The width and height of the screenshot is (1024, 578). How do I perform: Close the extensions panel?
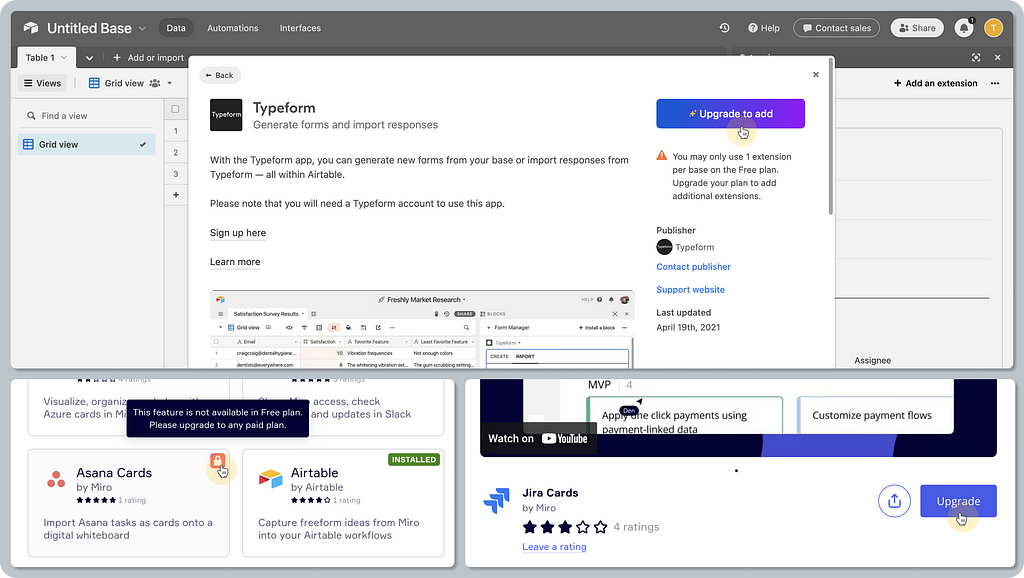[x=997, y=57]
